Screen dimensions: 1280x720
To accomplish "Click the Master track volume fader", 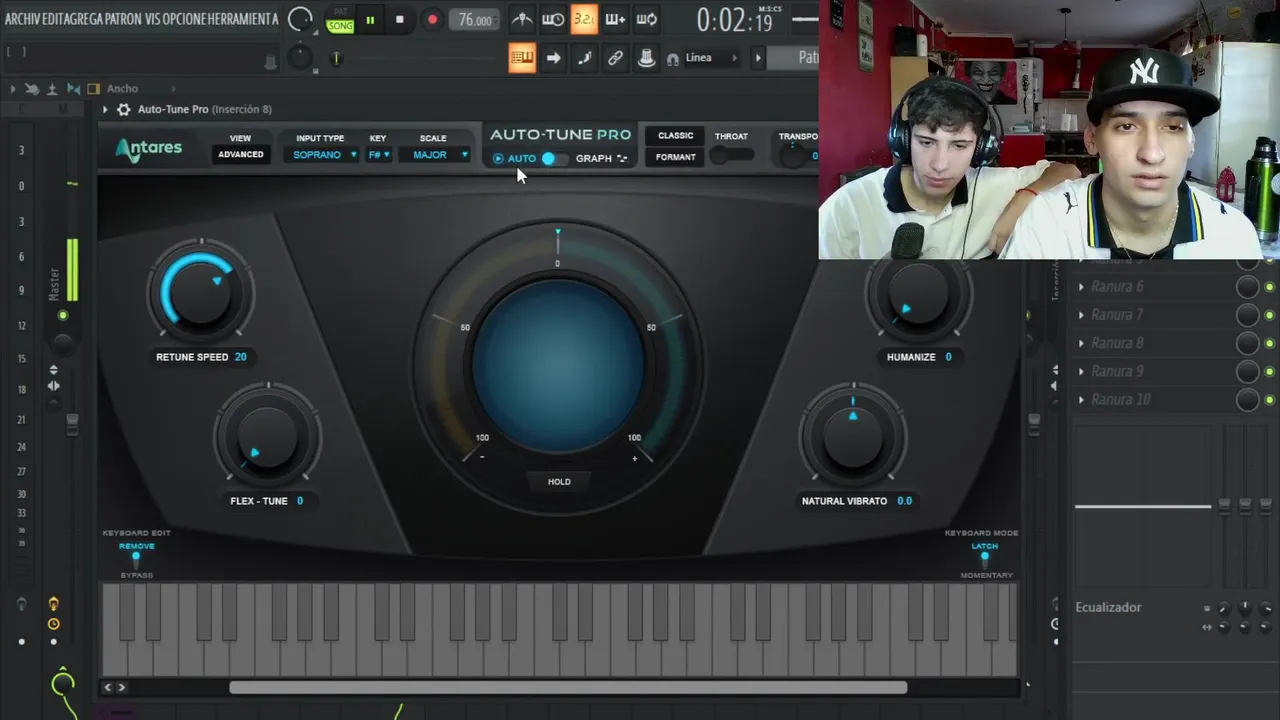I will [x=72, y=424].
